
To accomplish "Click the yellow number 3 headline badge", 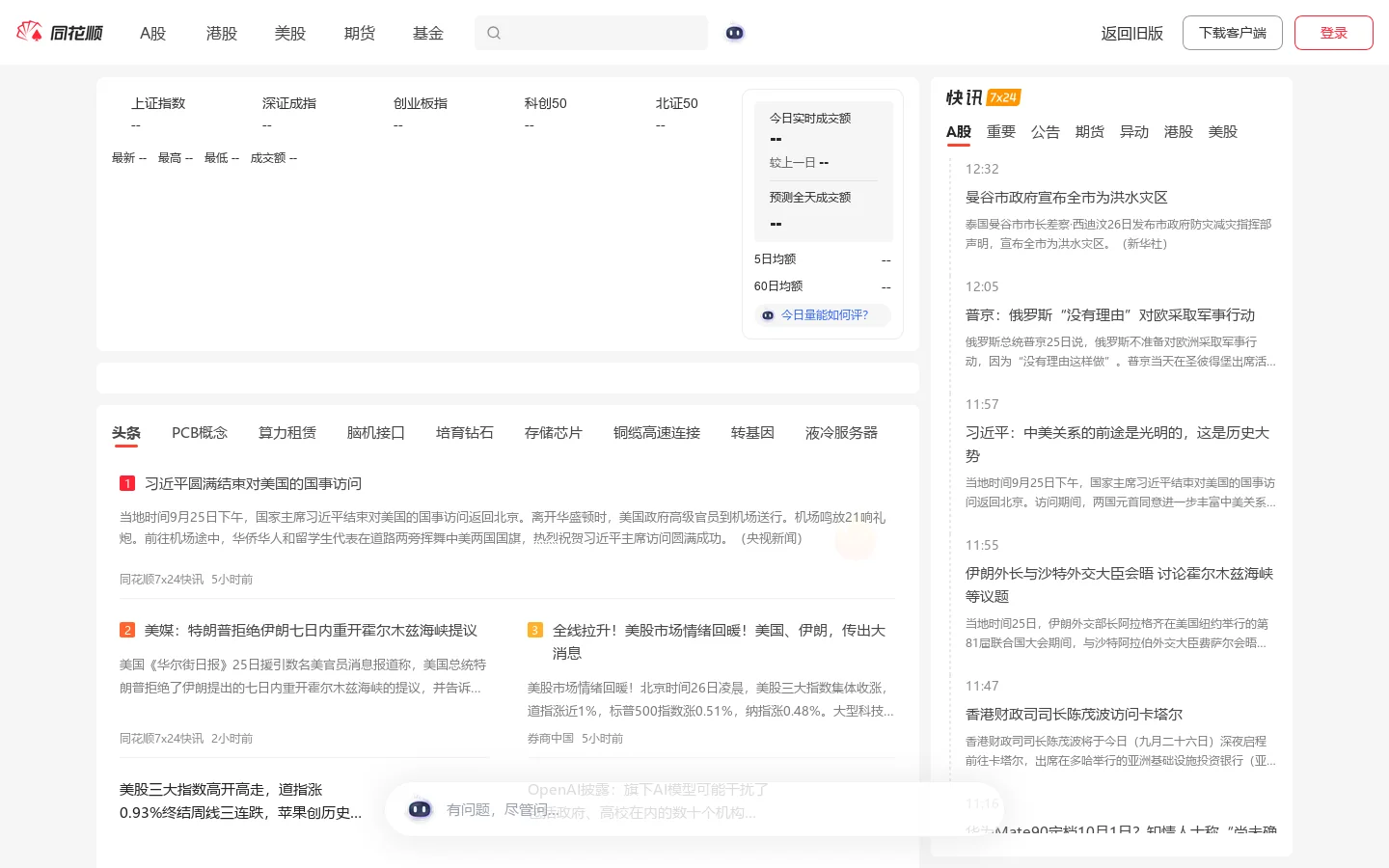I will (535, 630).
